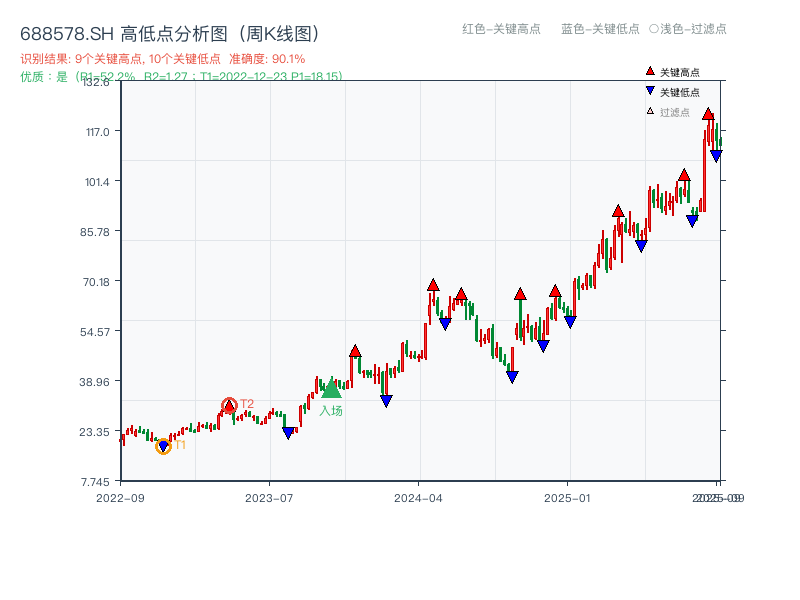Select red high triangle at the 101.4 level
This screenshot has width=800, height=600.
pyautogui.click(x=684, y=175)
